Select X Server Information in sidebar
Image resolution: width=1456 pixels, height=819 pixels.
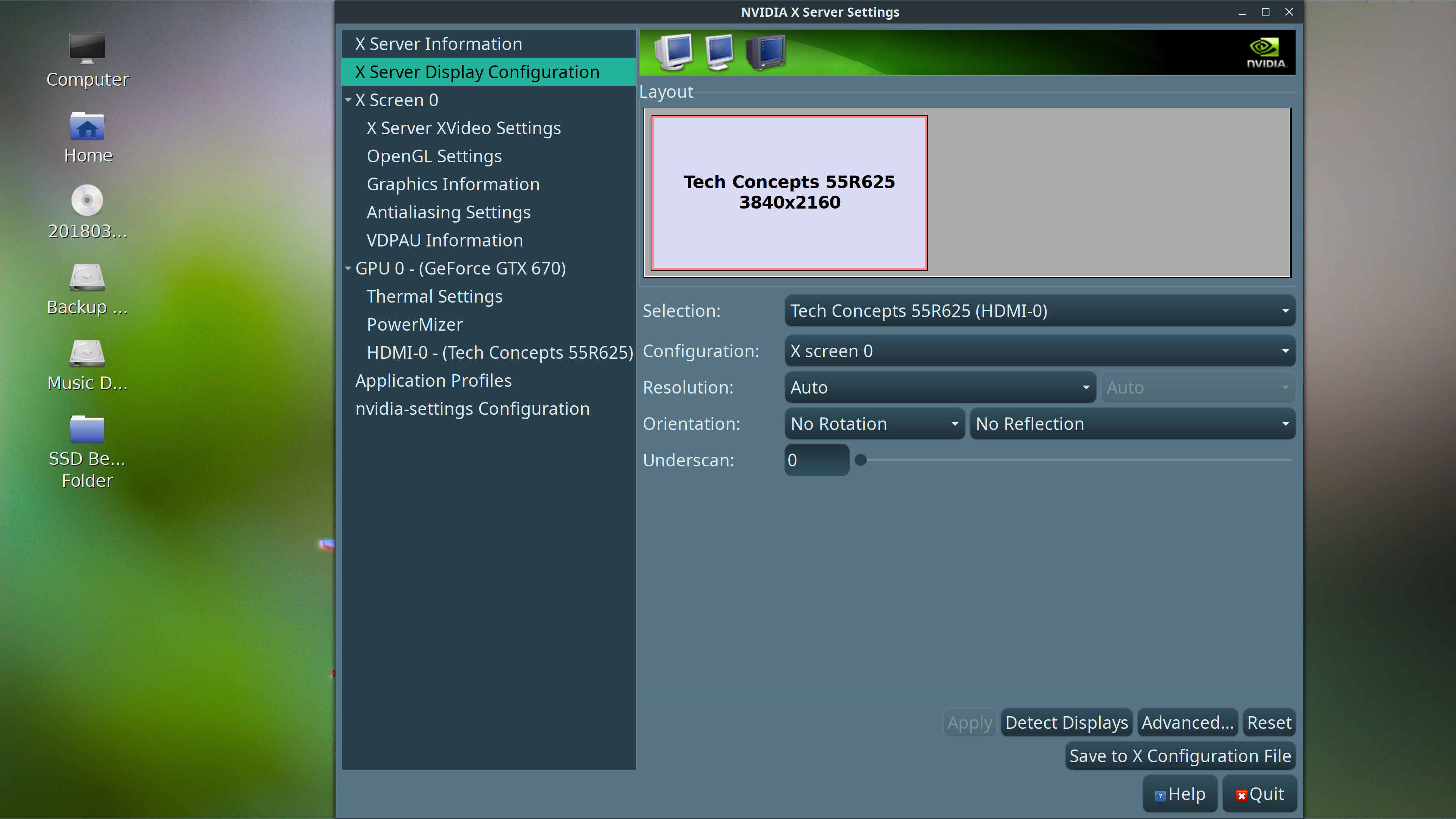[x=488, y=44]
